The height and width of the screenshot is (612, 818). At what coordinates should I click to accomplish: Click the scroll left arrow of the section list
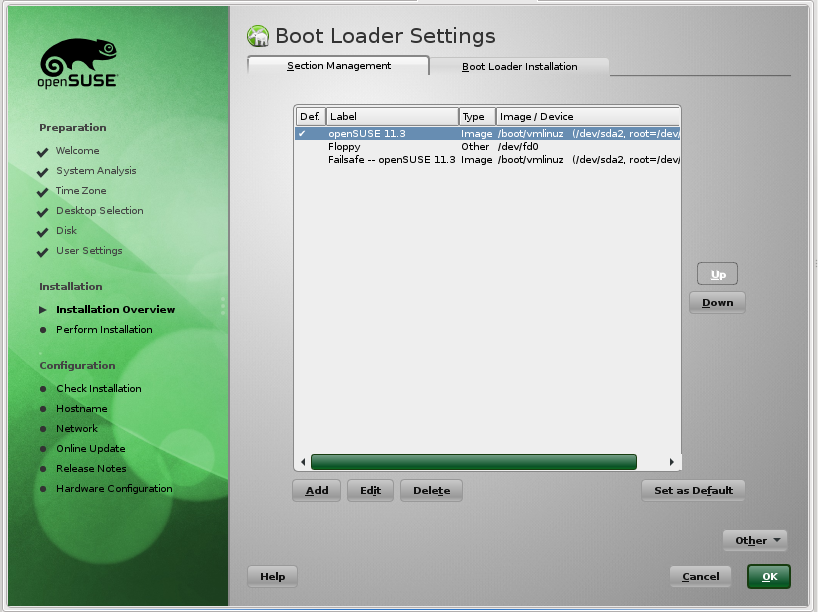coord(303,462)
